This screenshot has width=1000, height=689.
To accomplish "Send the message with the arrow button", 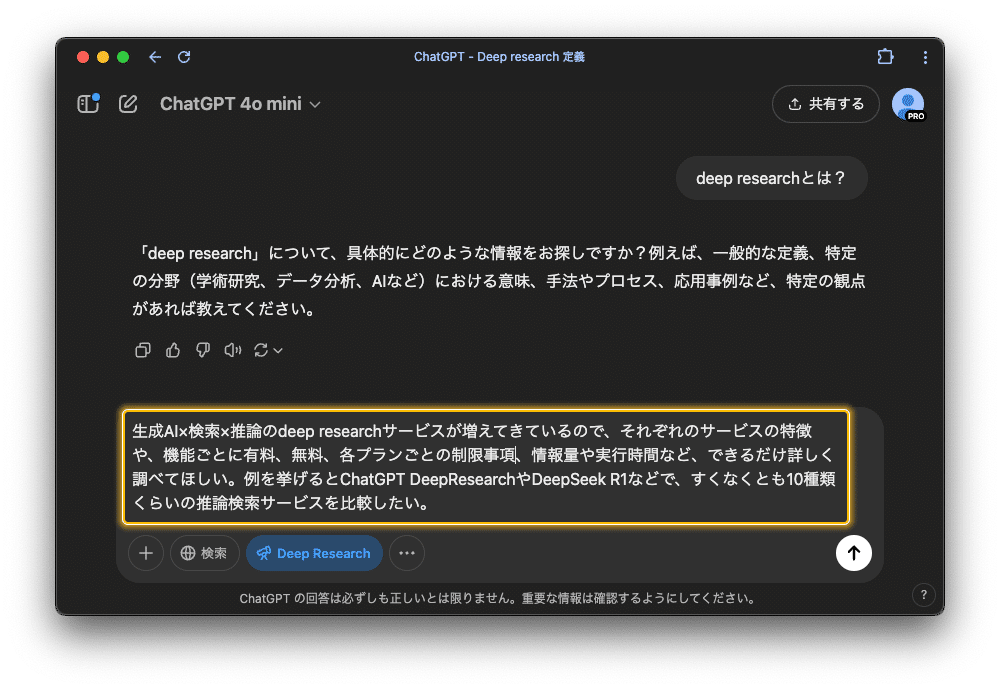I will [x=853, y=553].
